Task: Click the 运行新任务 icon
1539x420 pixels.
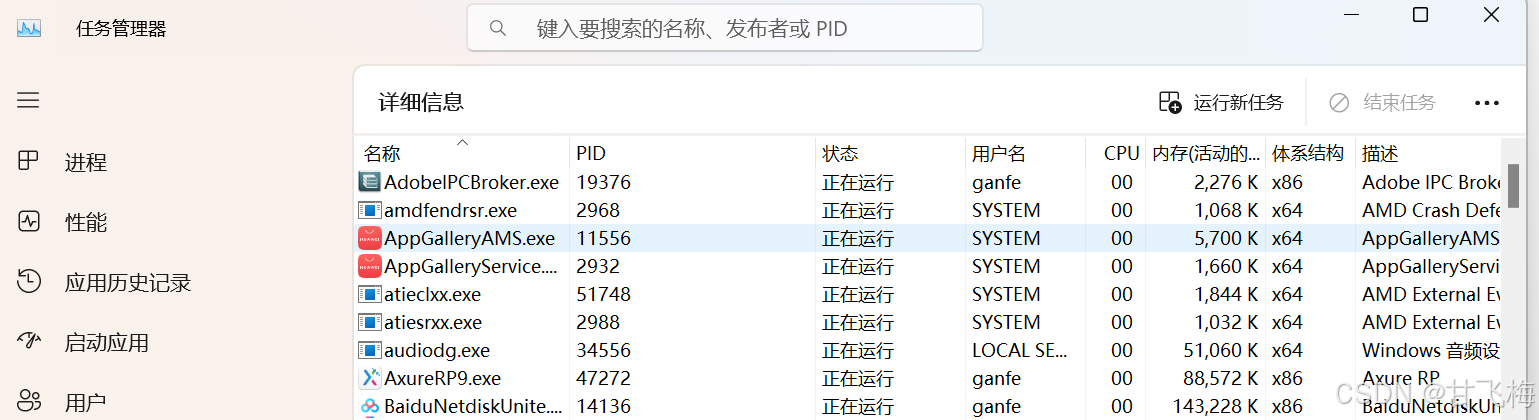Action: pos(1170,102)
